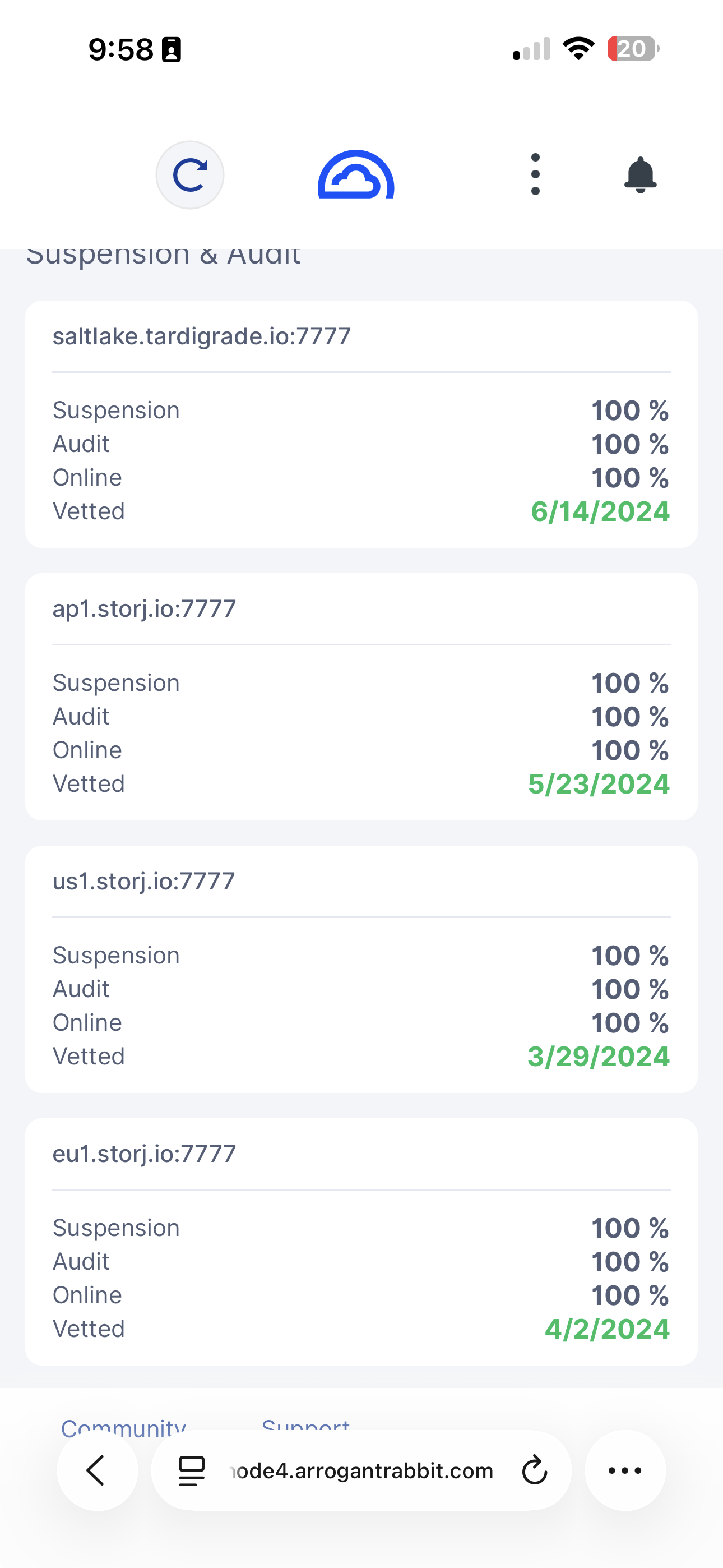723x1568 pixels.
Task: Reload page from the address bar
Action: 534,1470
